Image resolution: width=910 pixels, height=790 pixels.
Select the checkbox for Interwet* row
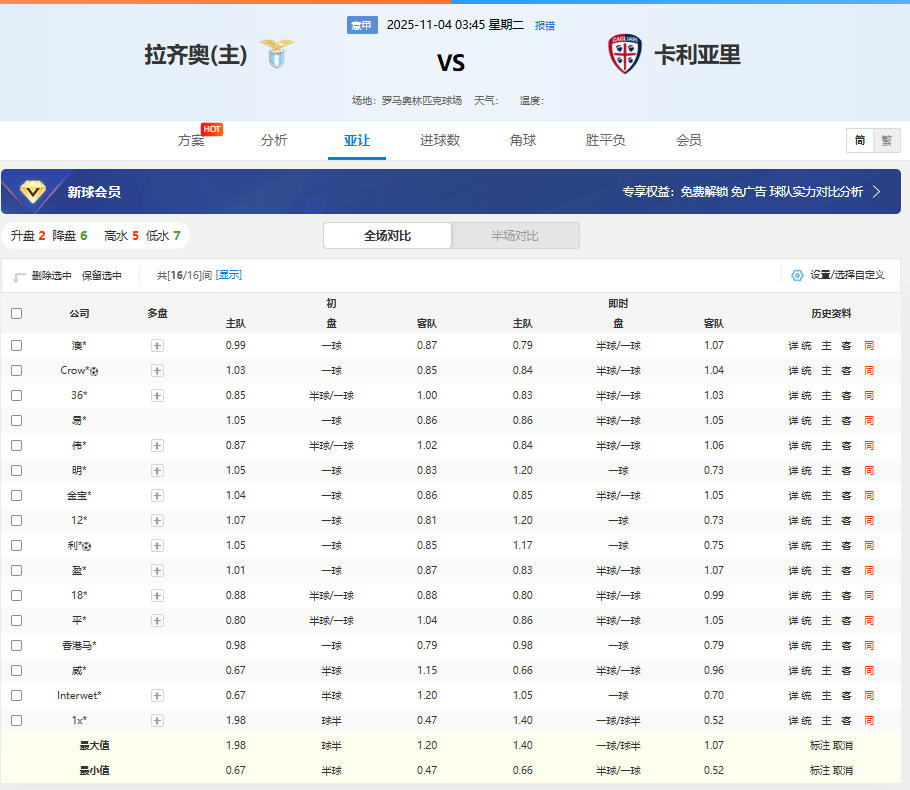coord(16,695)
